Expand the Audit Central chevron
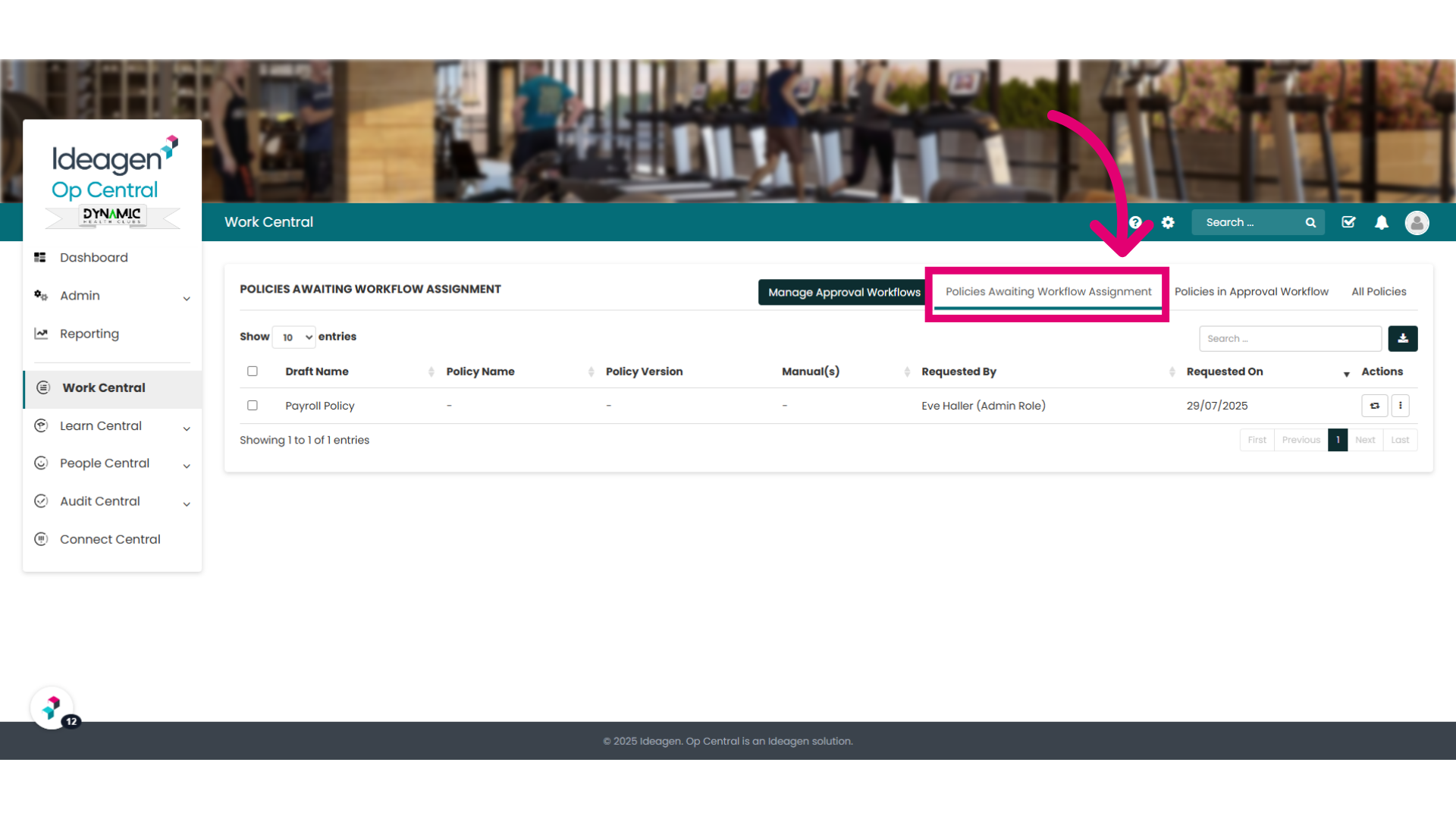 point(187,504)
